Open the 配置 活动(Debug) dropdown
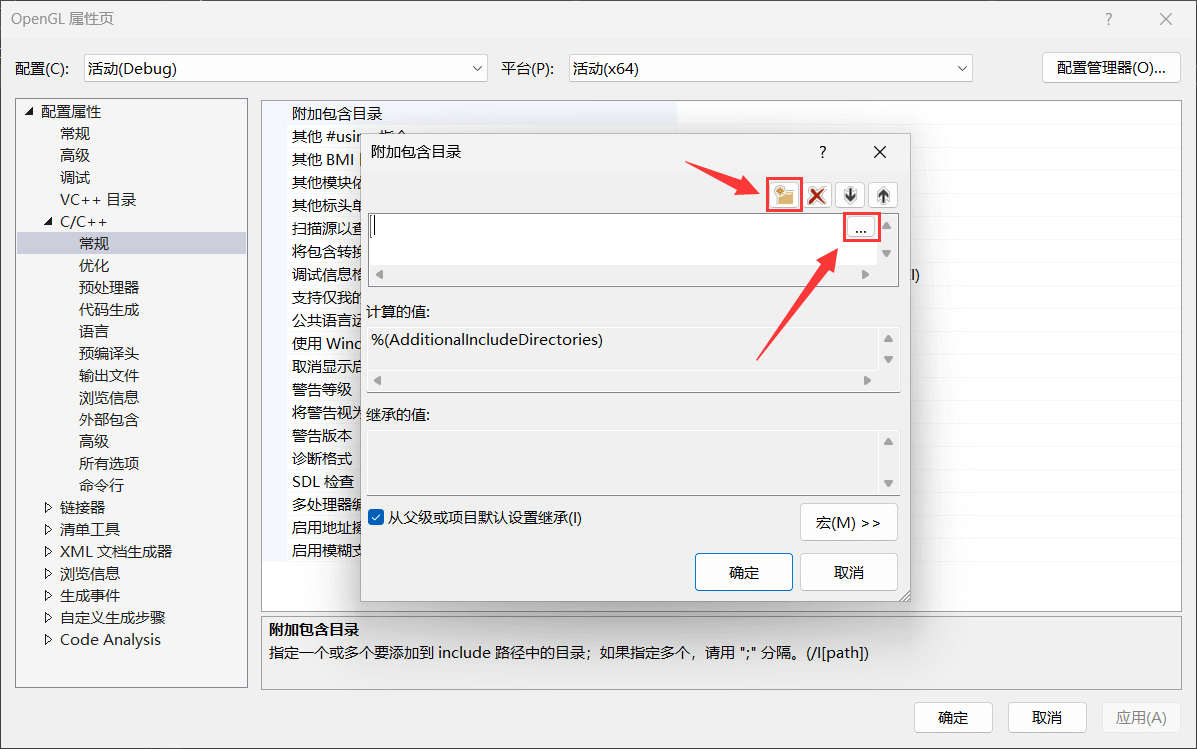Screen dimensions: 1197x749 coord(286,69)
